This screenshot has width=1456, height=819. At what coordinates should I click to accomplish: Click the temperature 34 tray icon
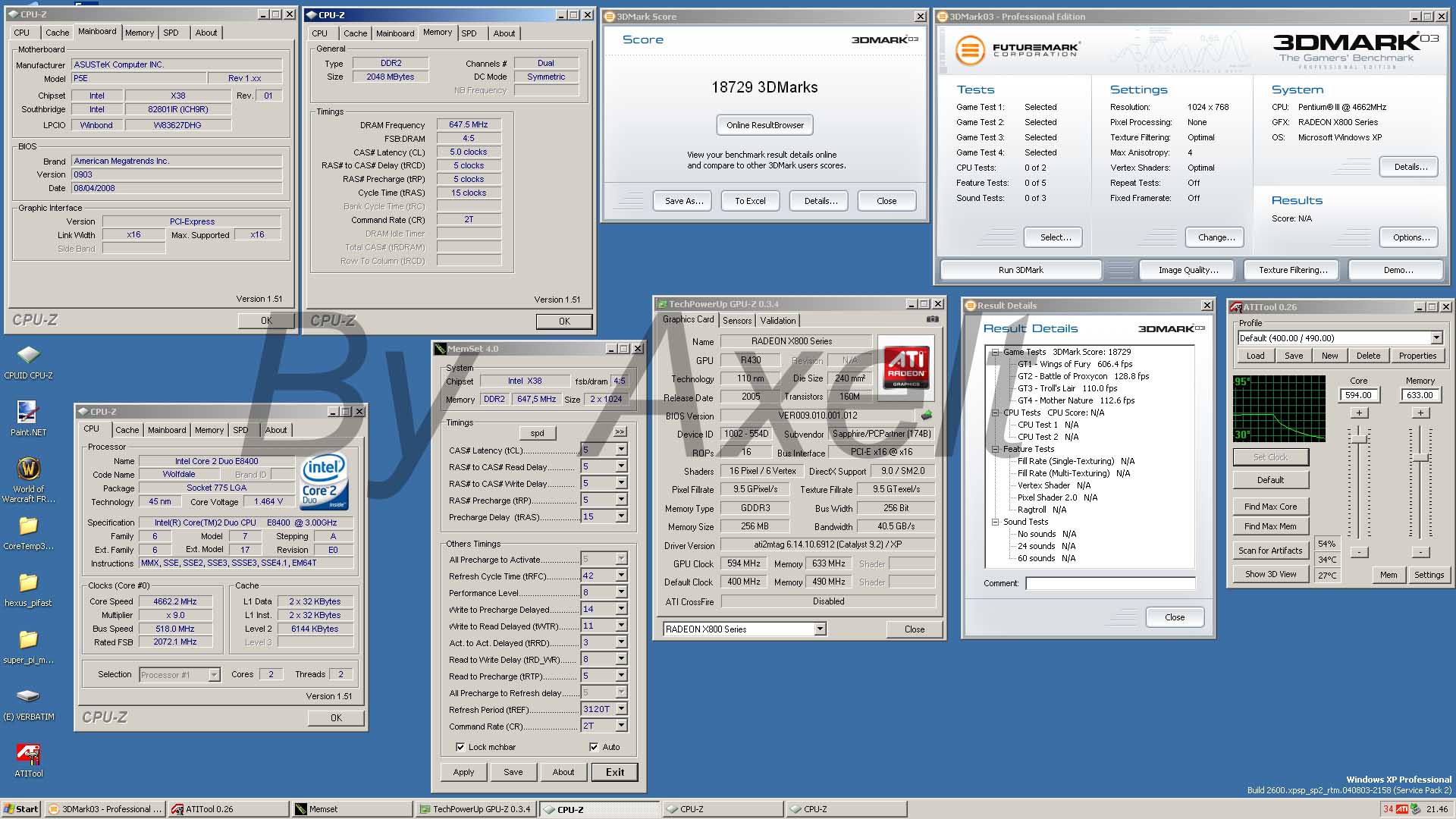1388,809
